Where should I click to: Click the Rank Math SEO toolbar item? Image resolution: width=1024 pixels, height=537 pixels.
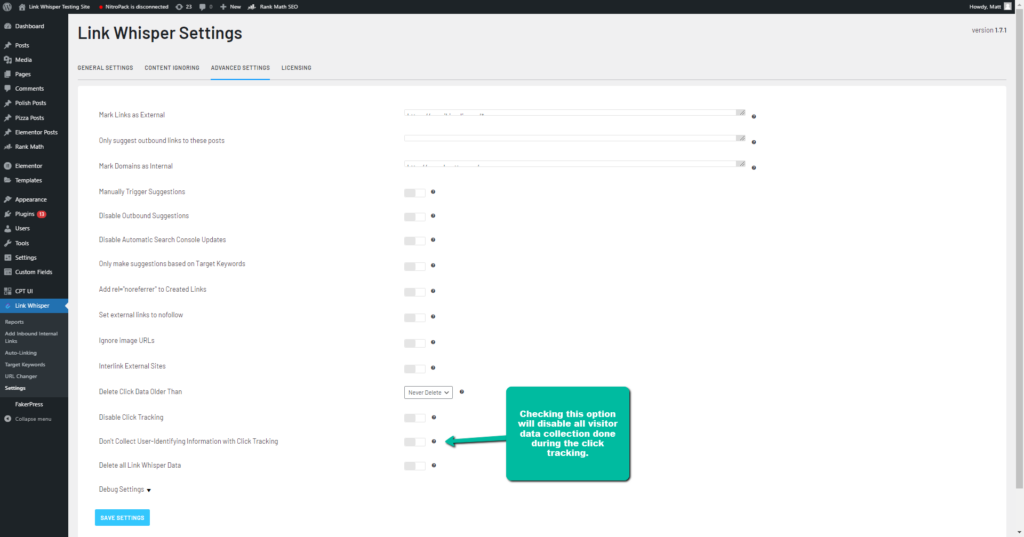click(273, 7)
